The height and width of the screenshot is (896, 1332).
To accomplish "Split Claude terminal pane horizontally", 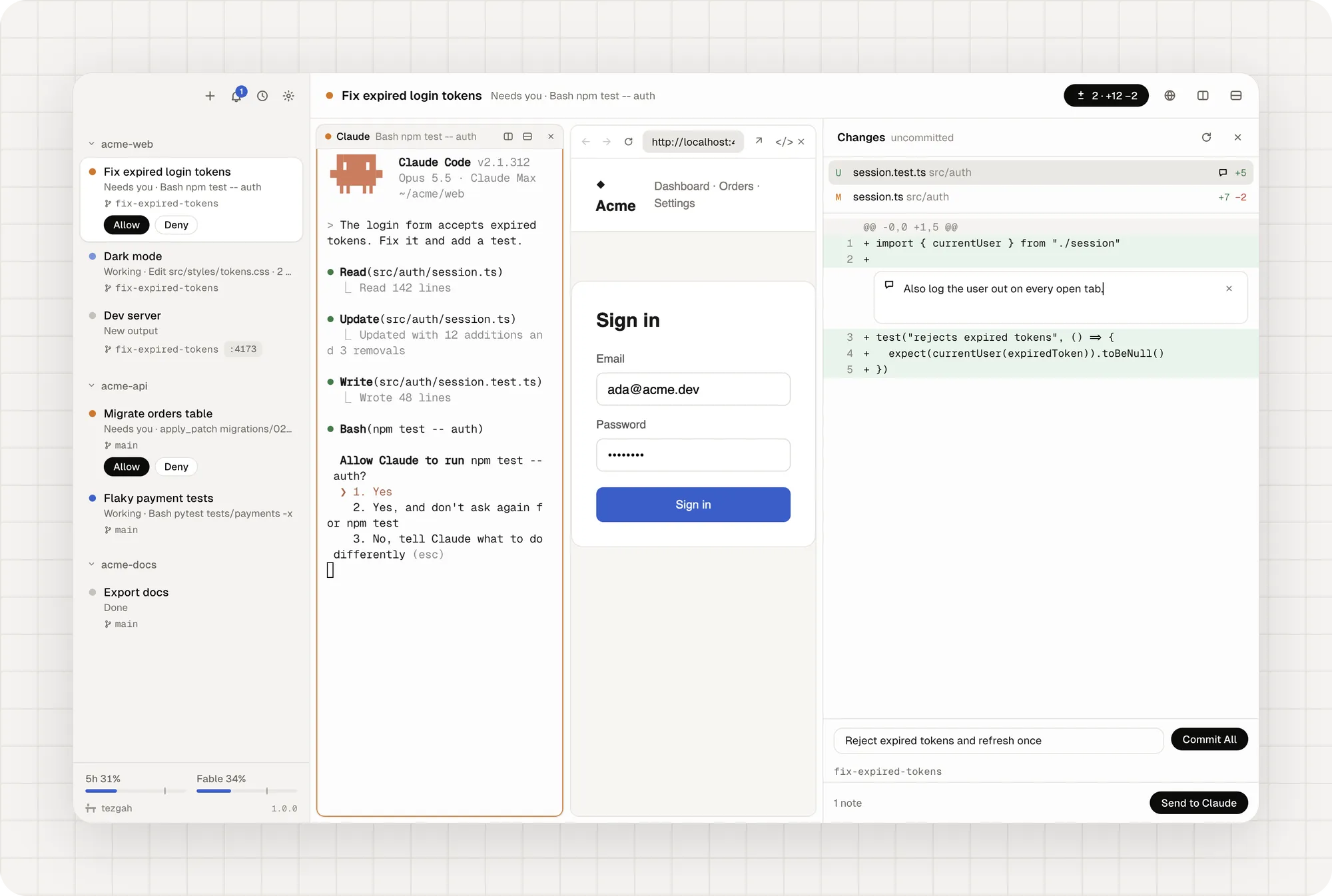I will (527, 136).
